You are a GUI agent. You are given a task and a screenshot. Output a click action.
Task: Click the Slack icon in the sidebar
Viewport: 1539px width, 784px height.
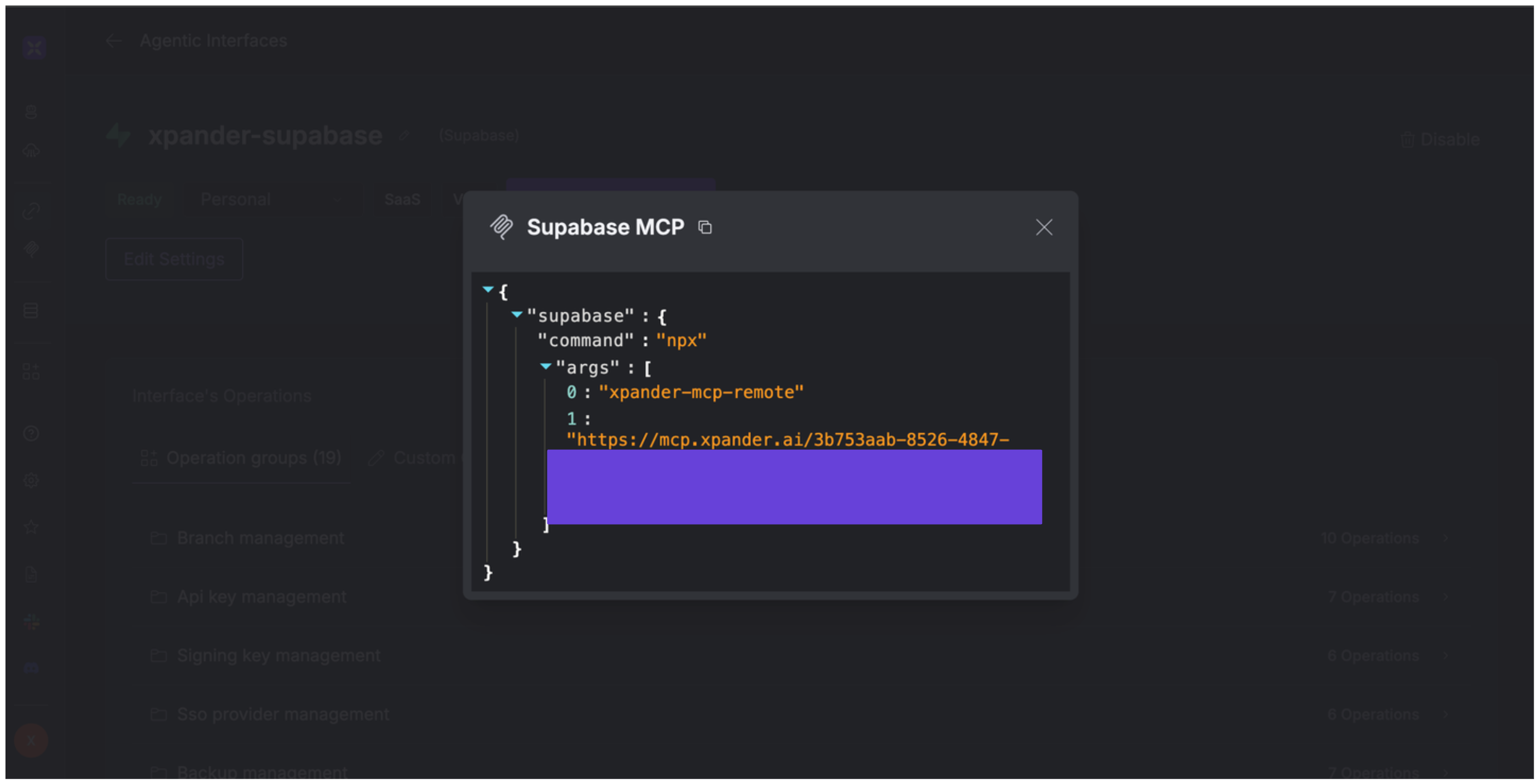32,622
